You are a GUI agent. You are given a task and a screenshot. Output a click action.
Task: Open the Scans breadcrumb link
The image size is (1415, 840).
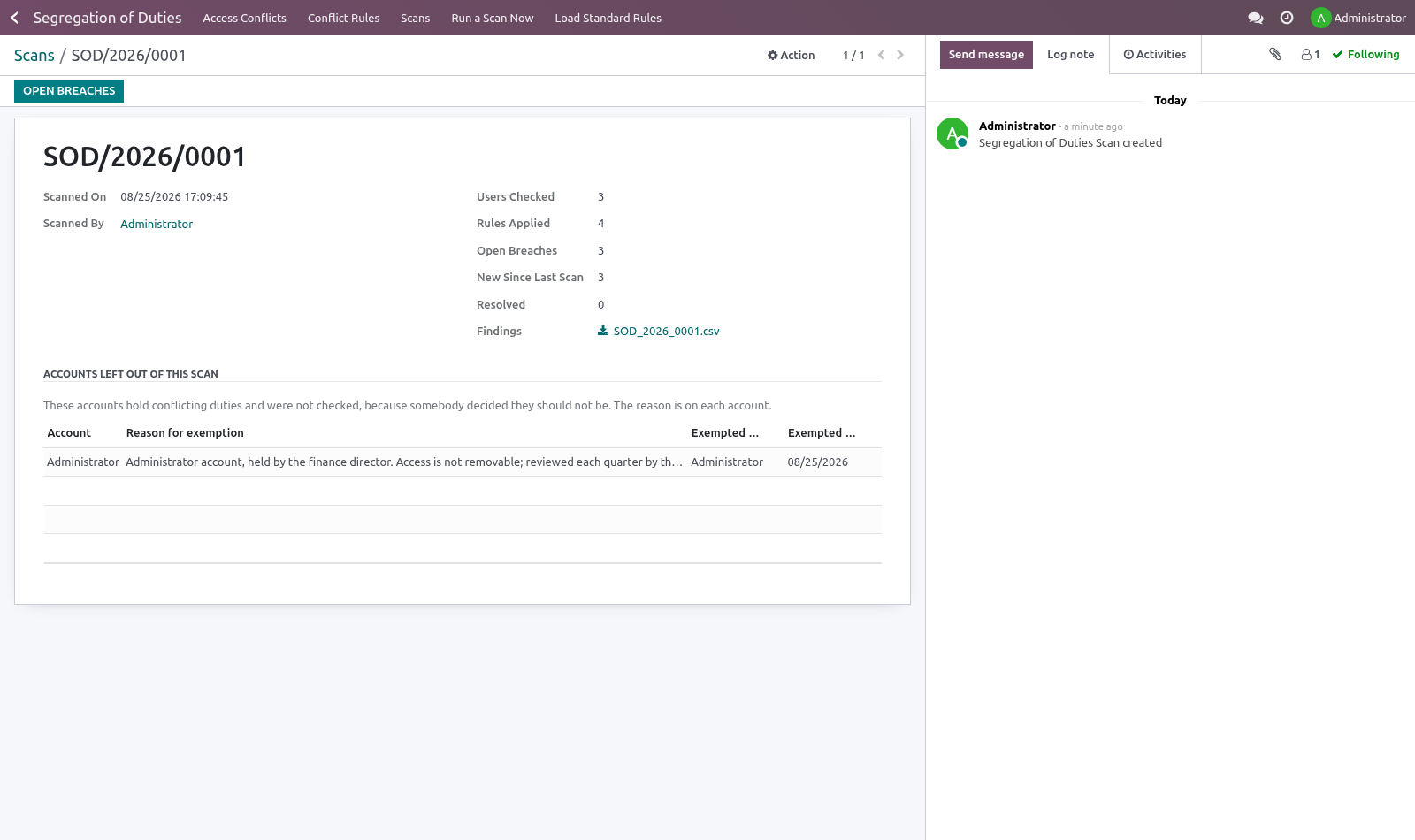tap(34, 56)
